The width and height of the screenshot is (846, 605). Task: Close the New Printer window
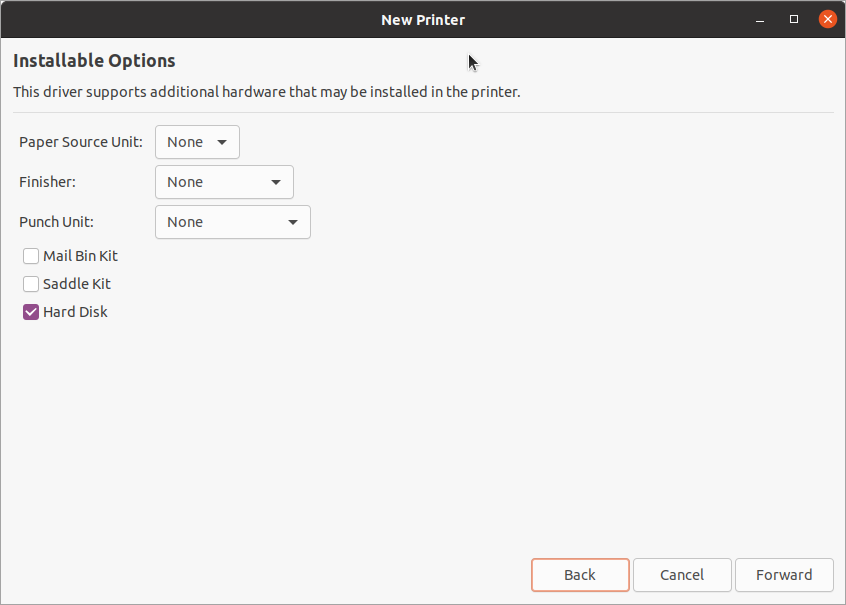coord(827,19)
